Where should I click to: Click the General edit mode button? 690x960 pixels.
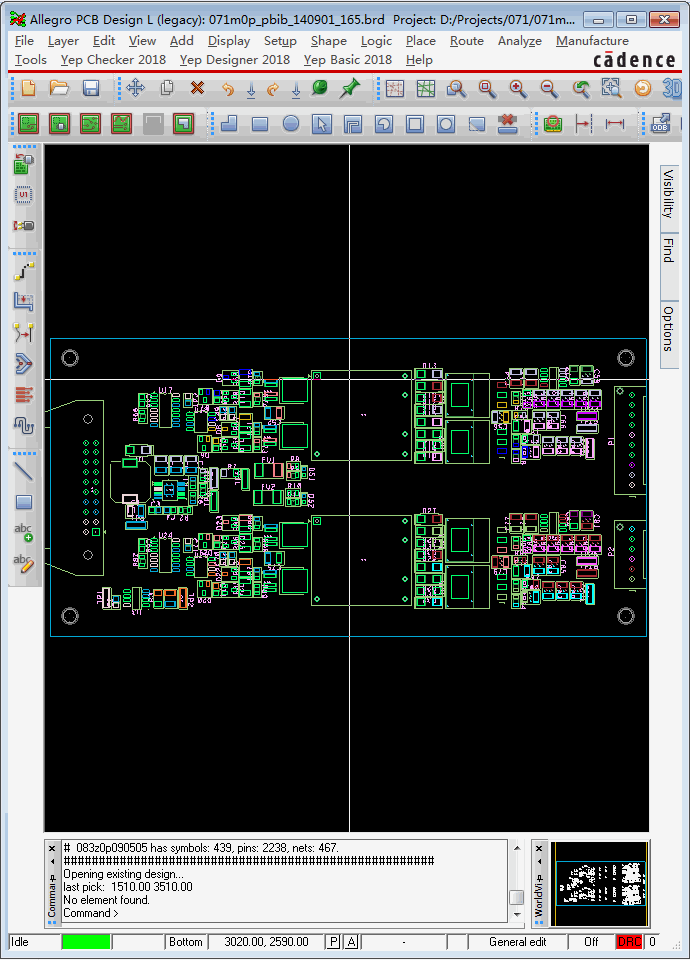point(517,942)
